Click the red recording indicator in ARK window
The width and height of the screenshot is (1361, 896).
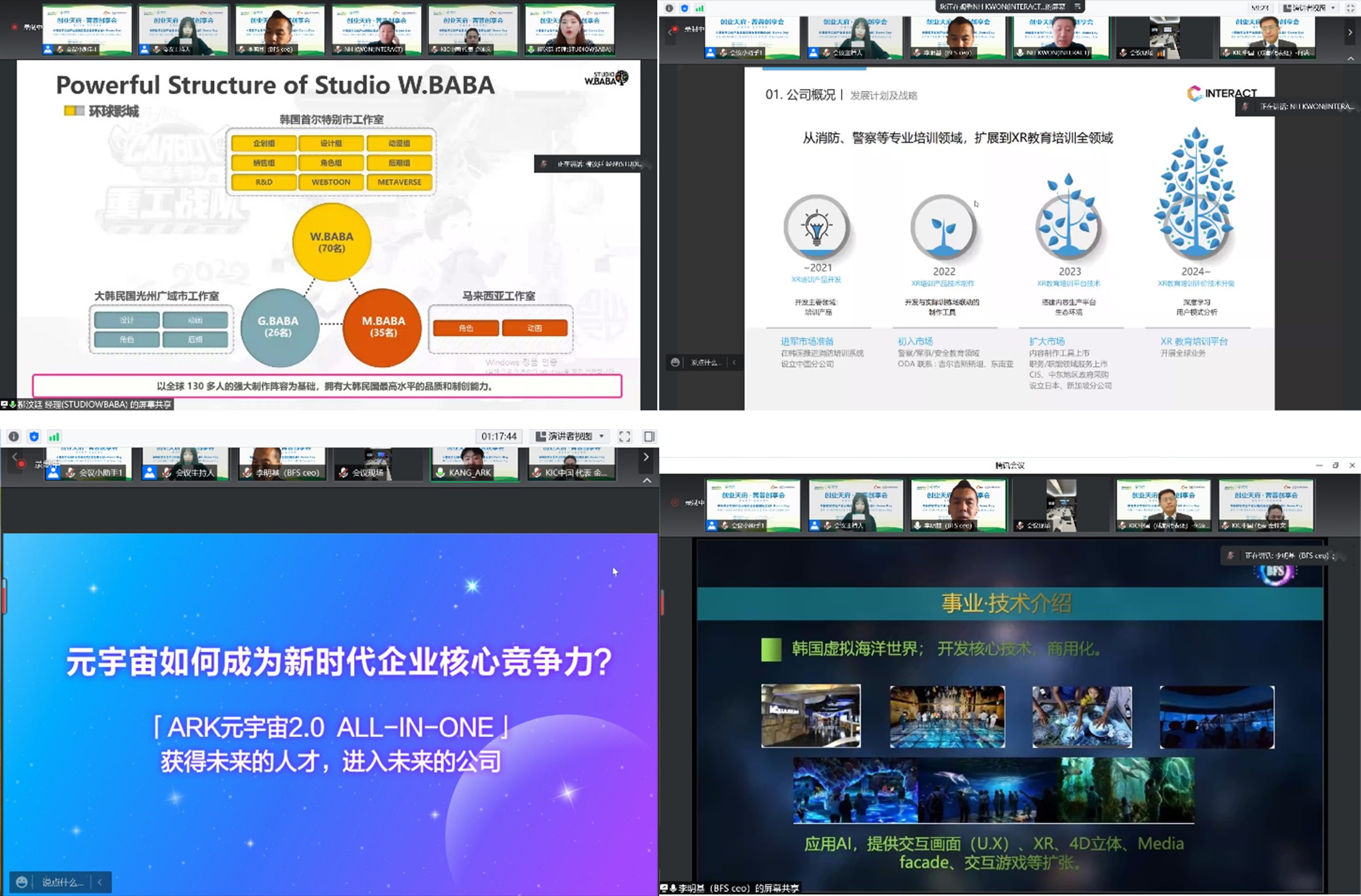(x=21, y=464)
